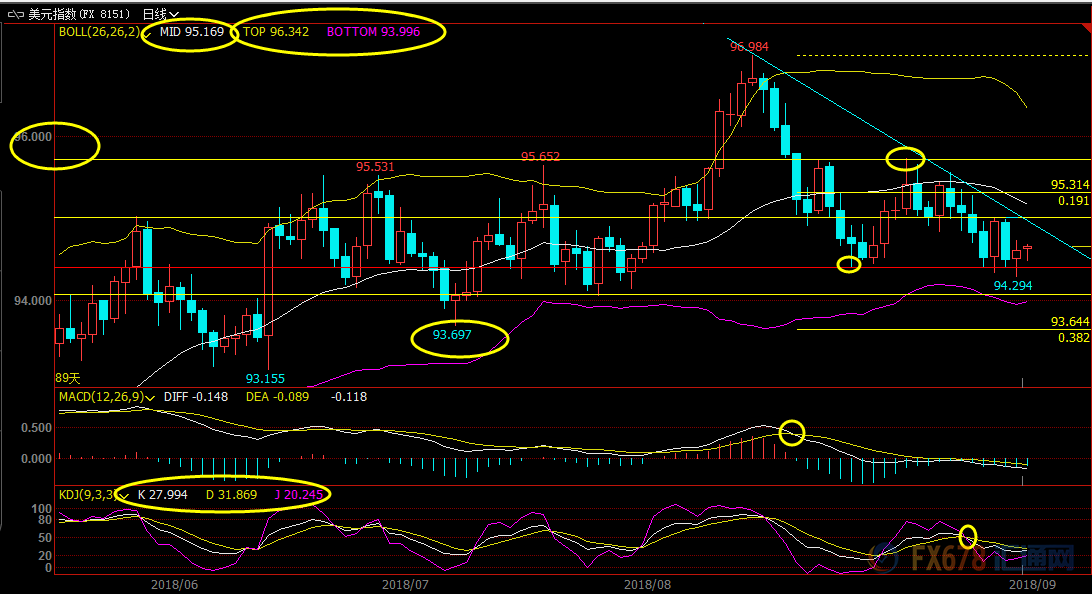
Task: Expand the 89天 period arrow
Action: (67, 378)
